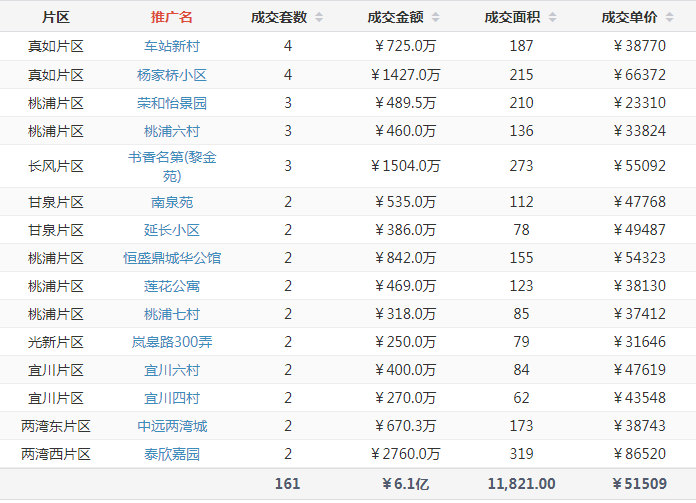Open the 桃浦六村 link

172,131
